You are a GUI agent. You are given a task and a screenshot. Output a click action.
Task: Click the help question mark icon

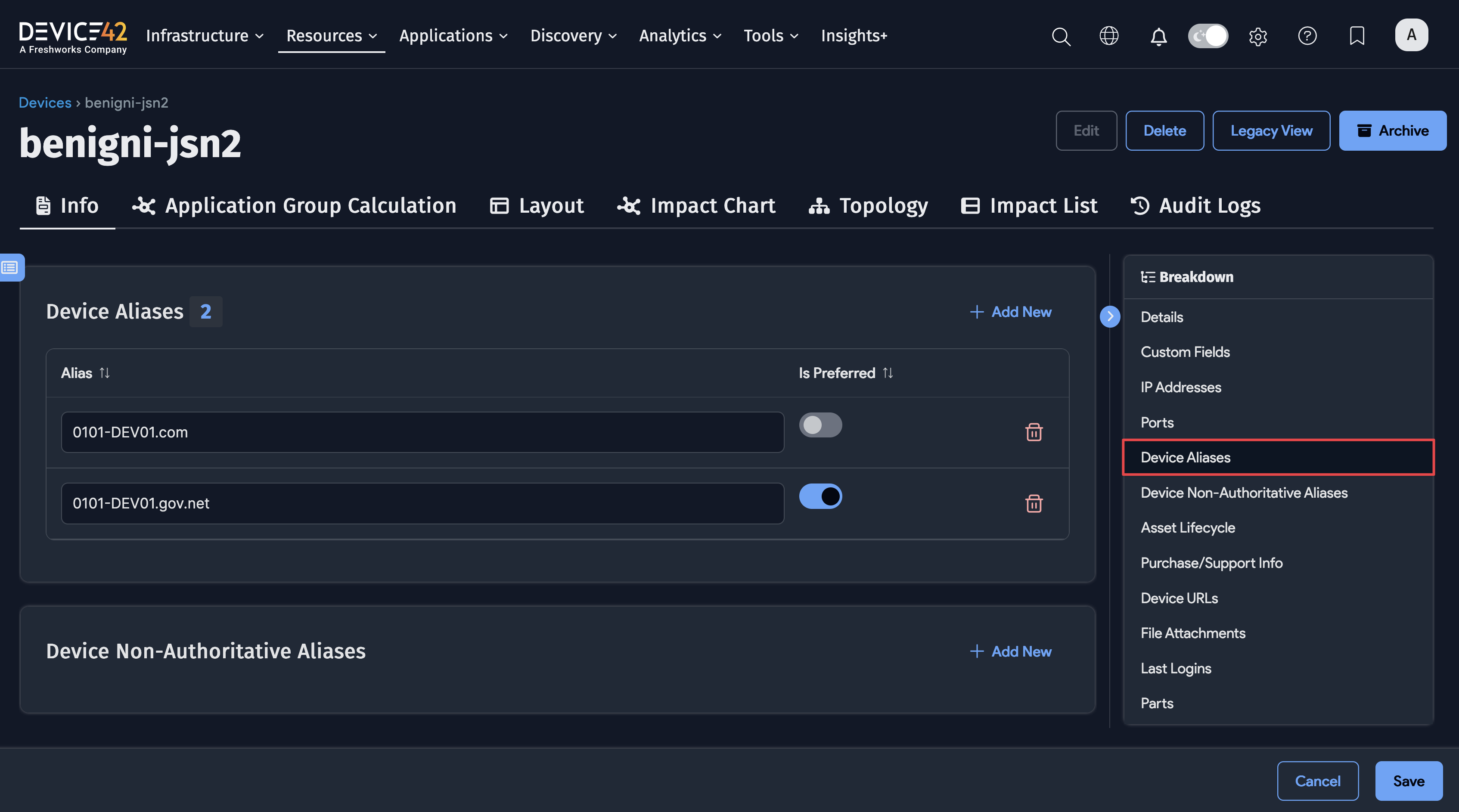click(1307, 36)
